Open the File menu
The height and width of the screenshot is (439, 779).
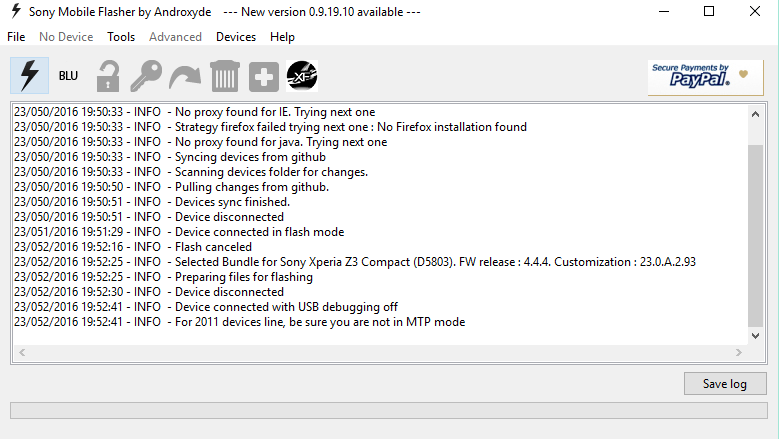[16, 37]
